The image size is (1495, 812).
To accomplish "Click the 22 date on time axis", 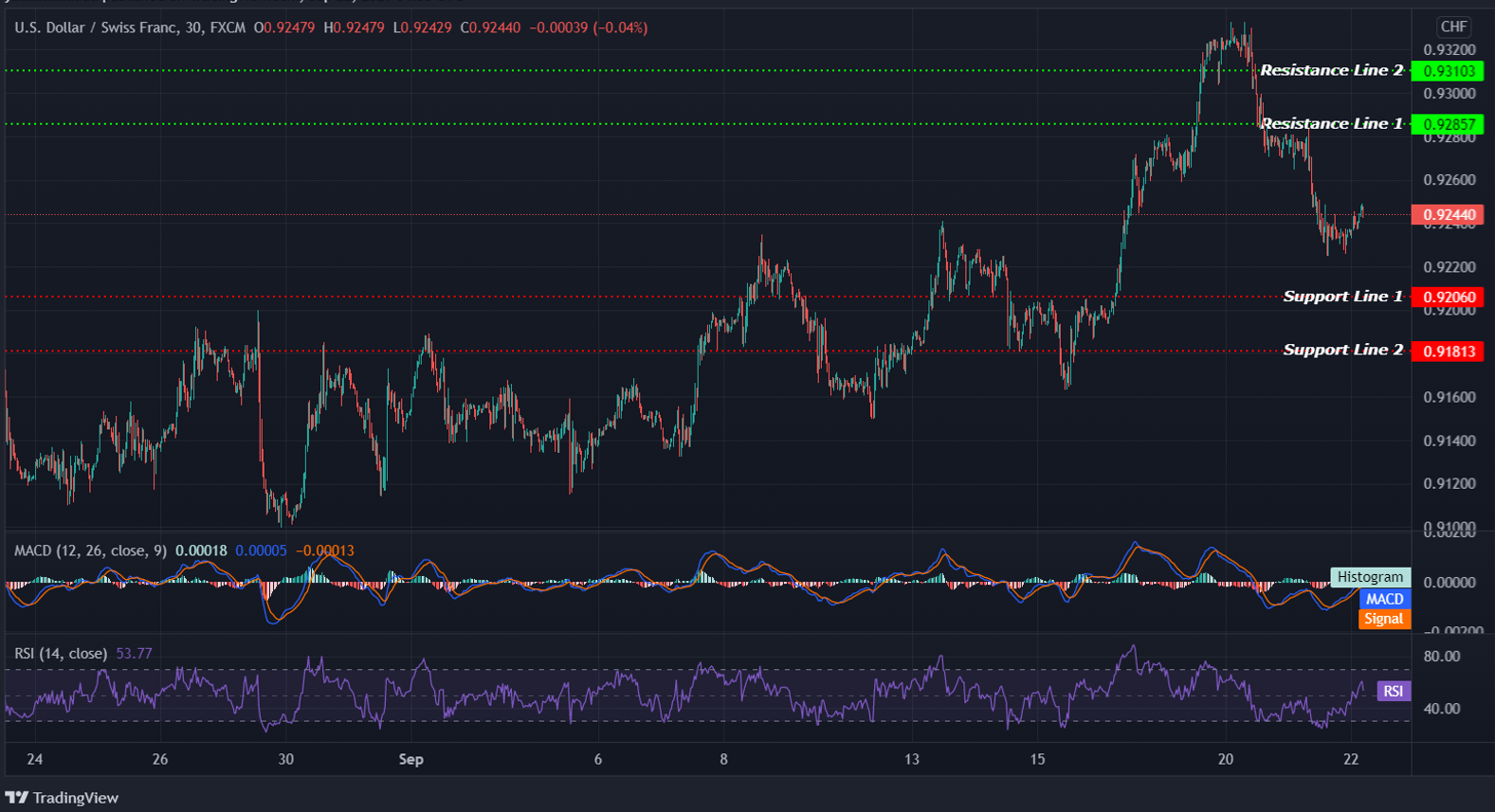I will tap(1351, 759).
